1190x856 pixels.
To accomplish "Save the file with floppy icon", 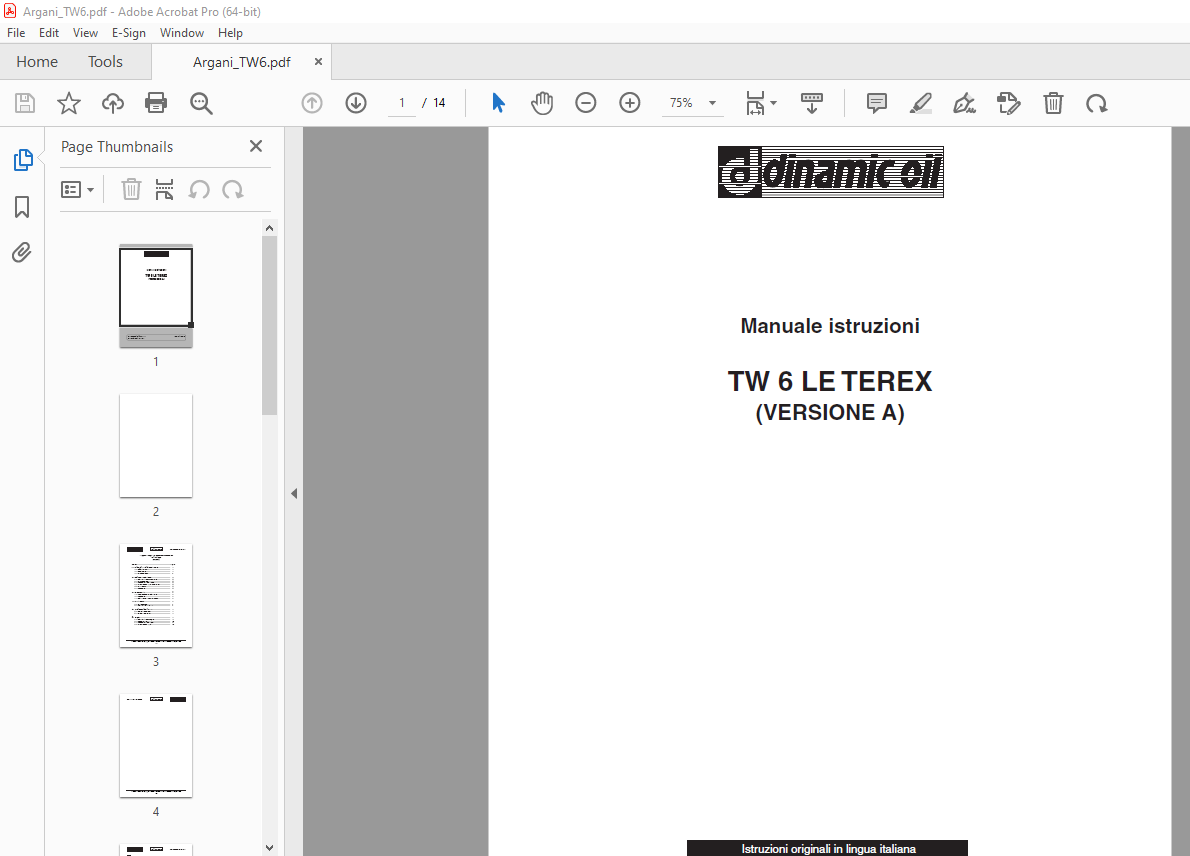I will (25, 103).
